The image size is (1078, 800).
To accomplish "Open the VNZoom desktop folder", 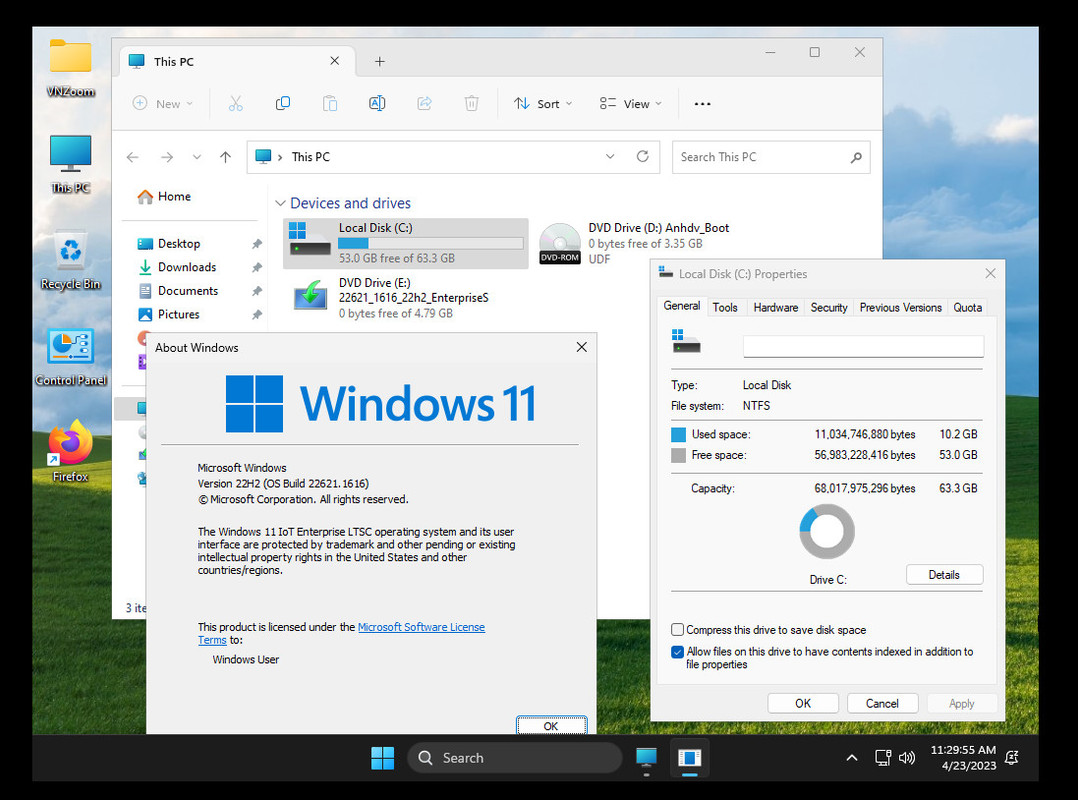I will pos(71,68).
